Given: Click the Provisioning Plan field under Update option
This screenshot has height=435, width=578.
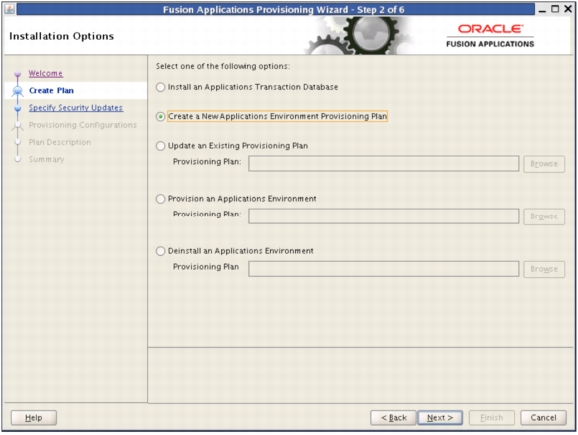Looking at the screenshot, I should 383,164.
